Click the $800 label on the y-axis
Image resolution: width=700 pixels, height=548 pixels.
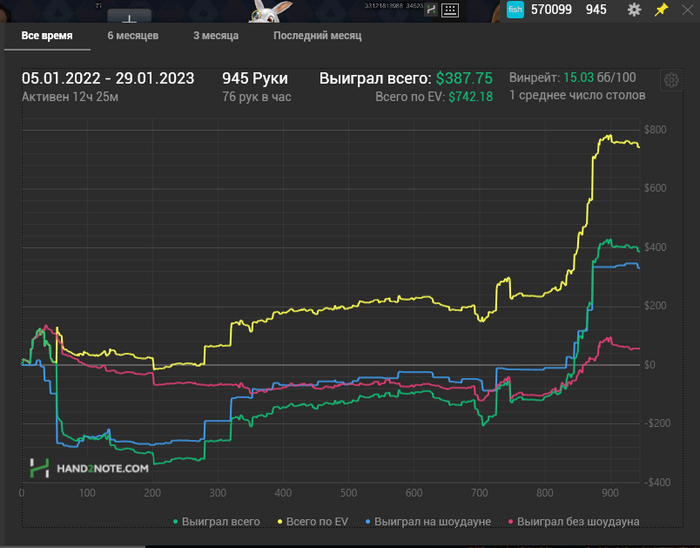click(x=655, y=130)
